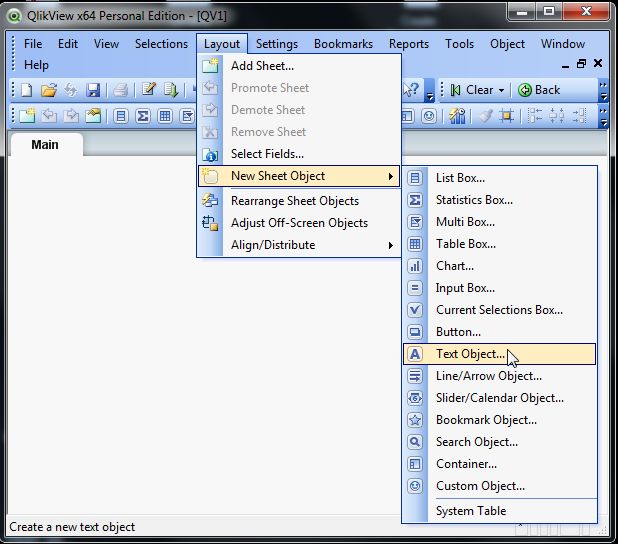Open the Tools menu
Image resolution: width=618 pixels, height=544 pixels.
459,44
